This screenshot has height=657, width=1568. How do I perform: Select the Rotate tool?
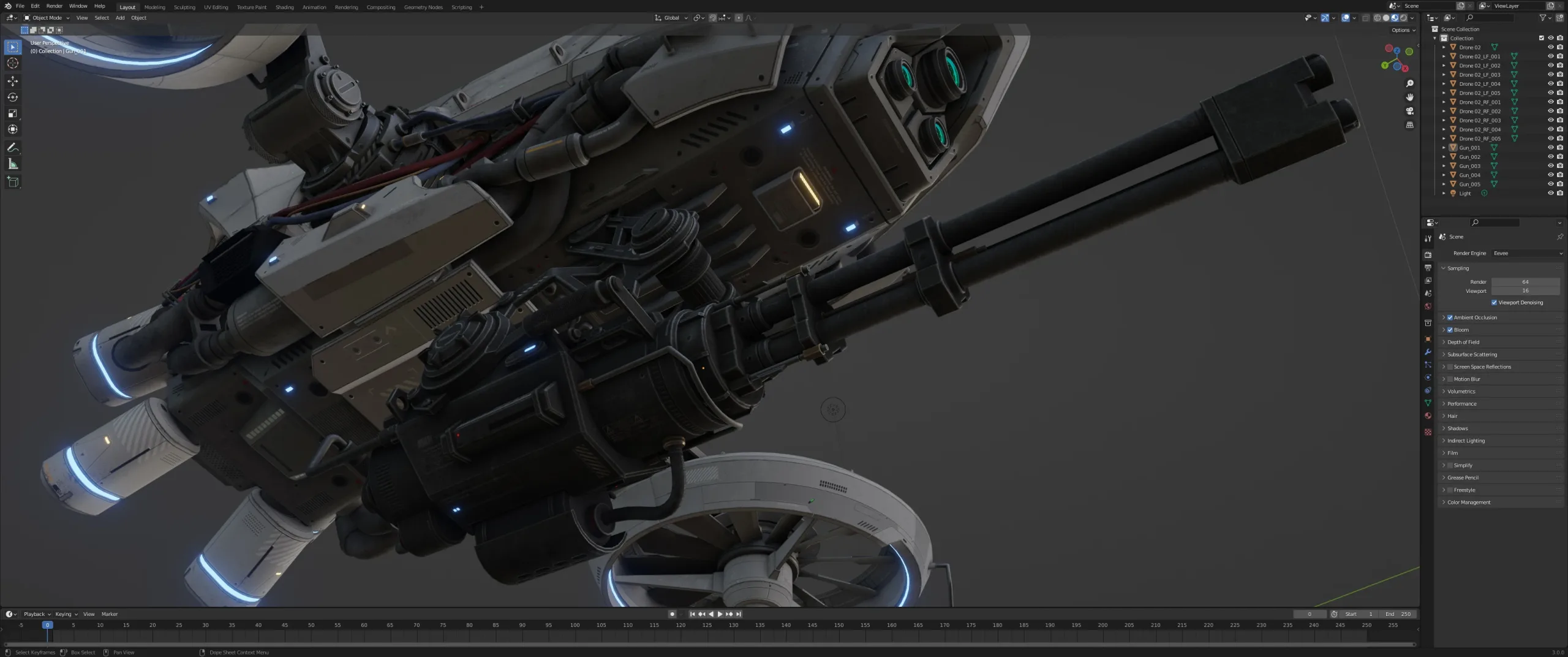[12, 97]
